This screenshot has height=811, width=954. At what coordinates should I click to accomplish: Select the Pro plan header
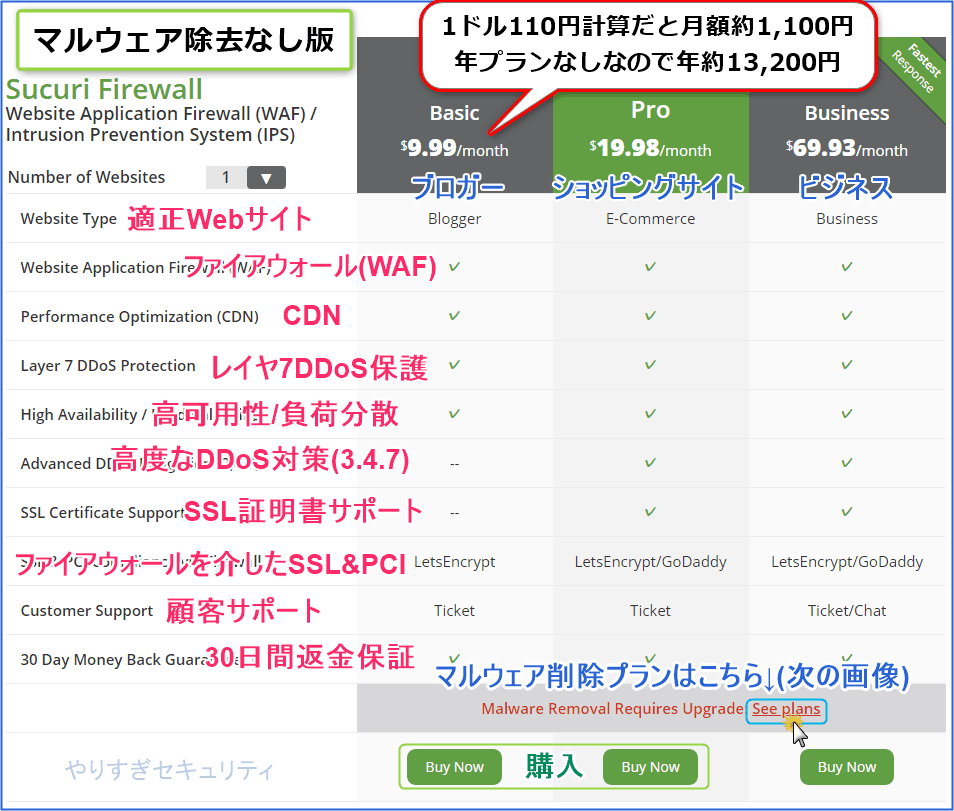(x=650, y=110)
